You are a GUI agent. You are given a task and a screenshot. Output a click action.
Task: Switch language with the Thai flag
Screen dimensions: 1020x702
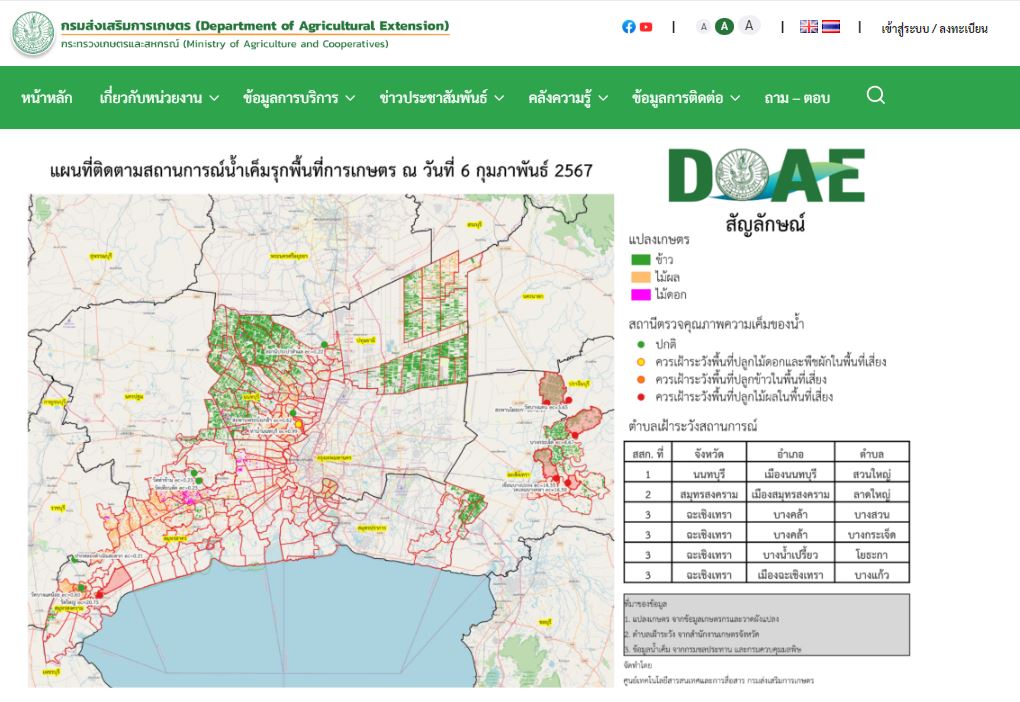pyautogui.click(x=831, y=27)
